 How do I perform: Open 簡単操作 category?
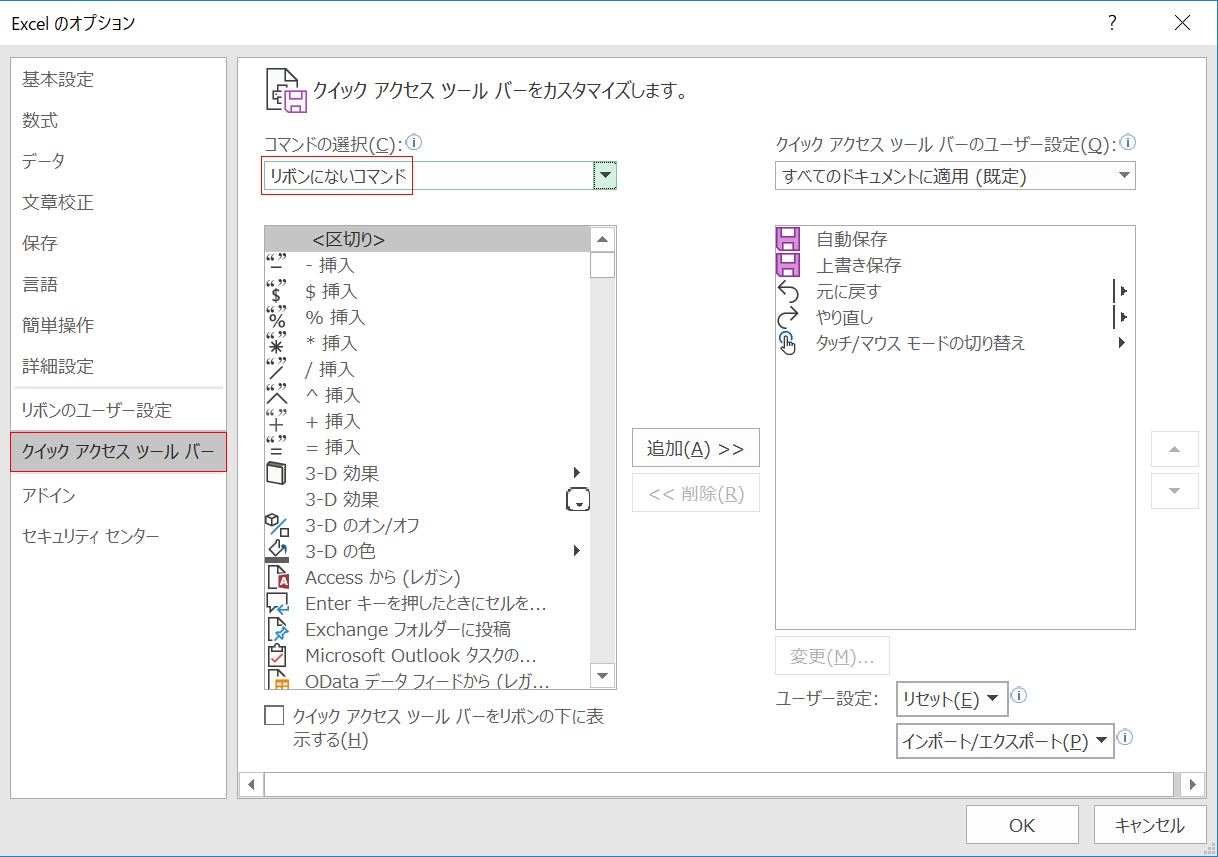click(118, 325)
